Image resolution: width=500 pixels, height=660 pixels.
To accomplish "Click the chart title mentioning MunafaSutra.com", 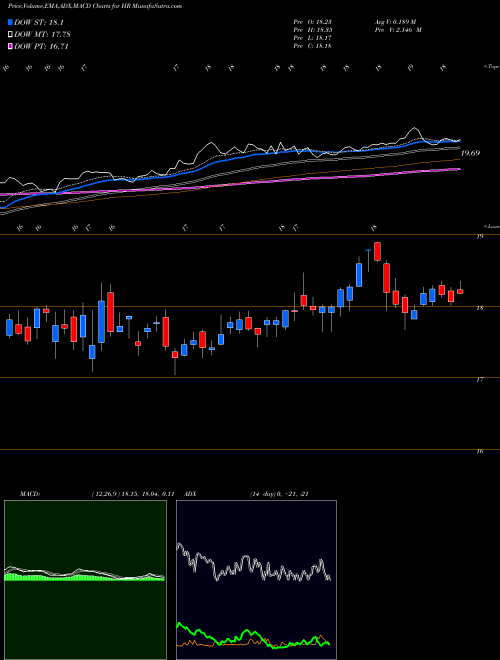I will coord(95,7).
